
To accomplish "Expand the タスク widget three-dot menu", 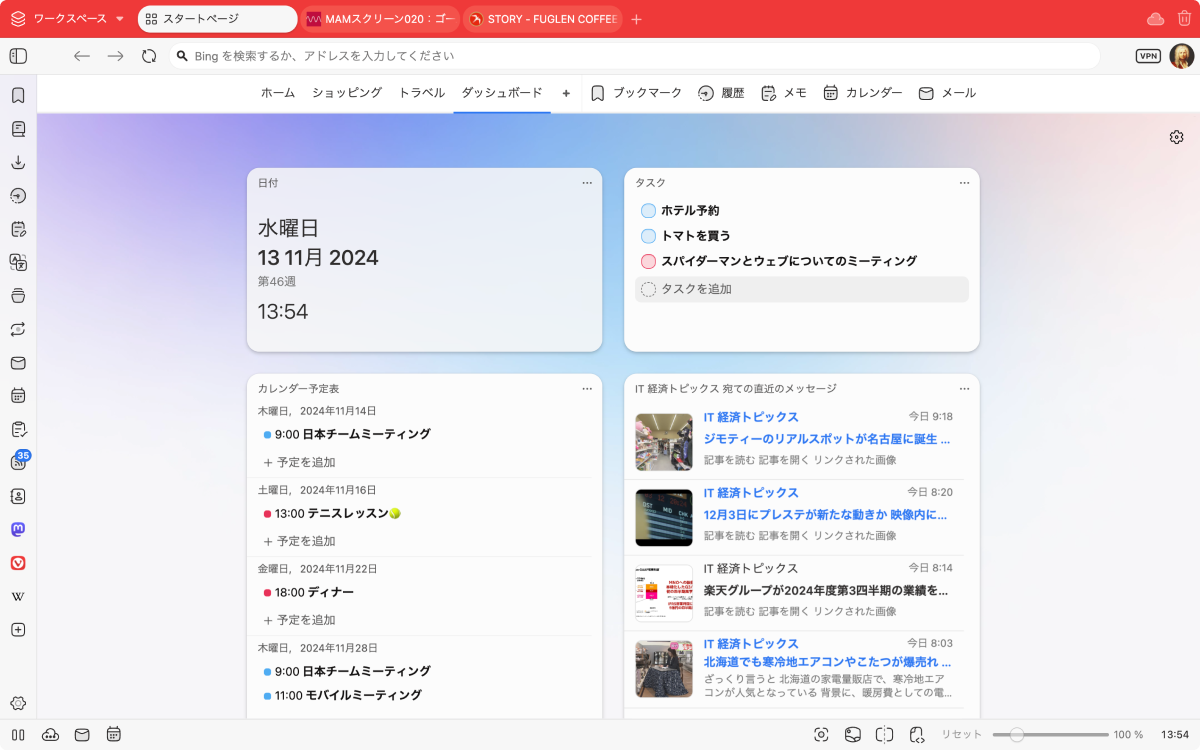I will 964,183.
